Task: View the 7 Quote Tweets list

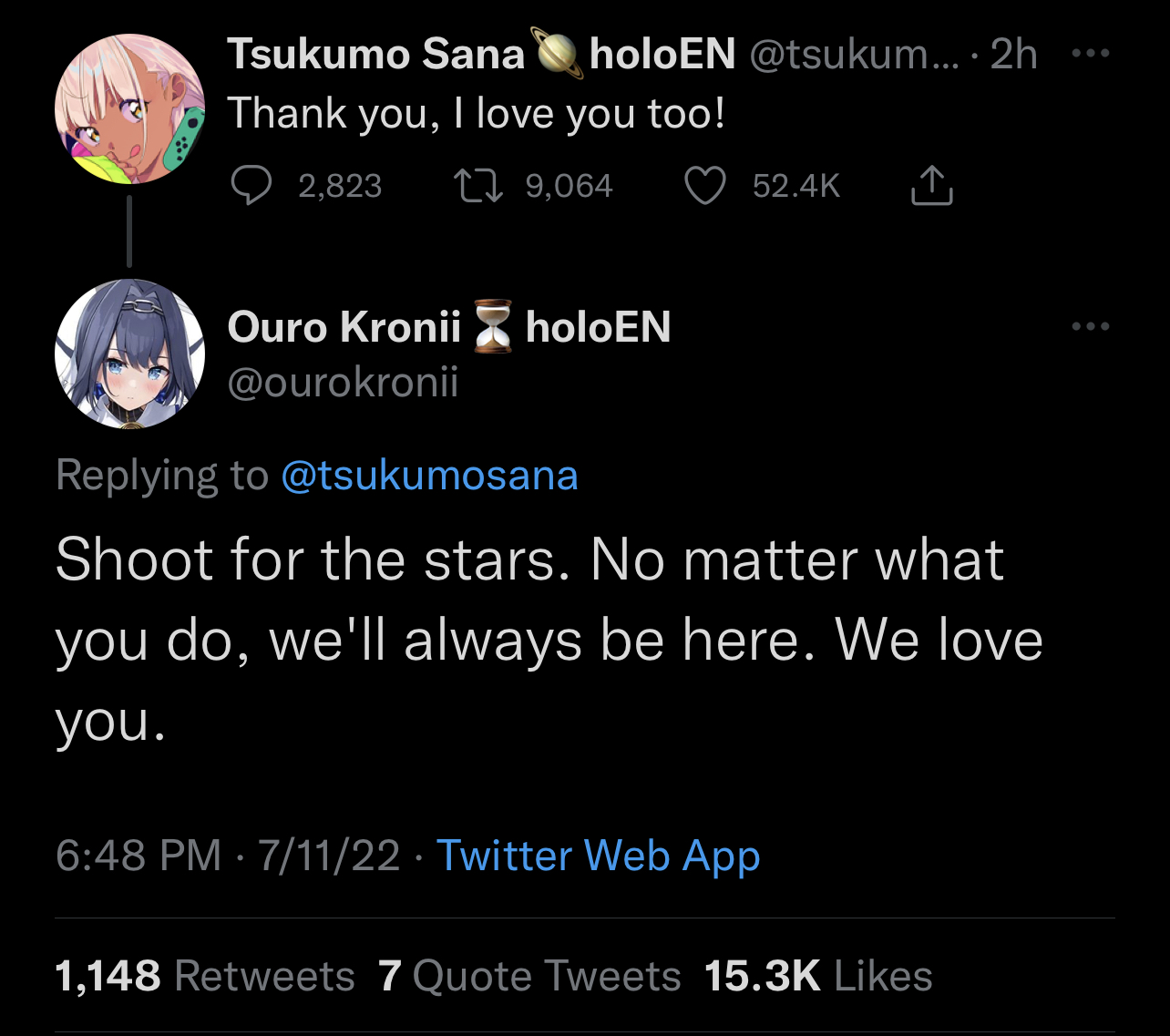Action: 529,976
